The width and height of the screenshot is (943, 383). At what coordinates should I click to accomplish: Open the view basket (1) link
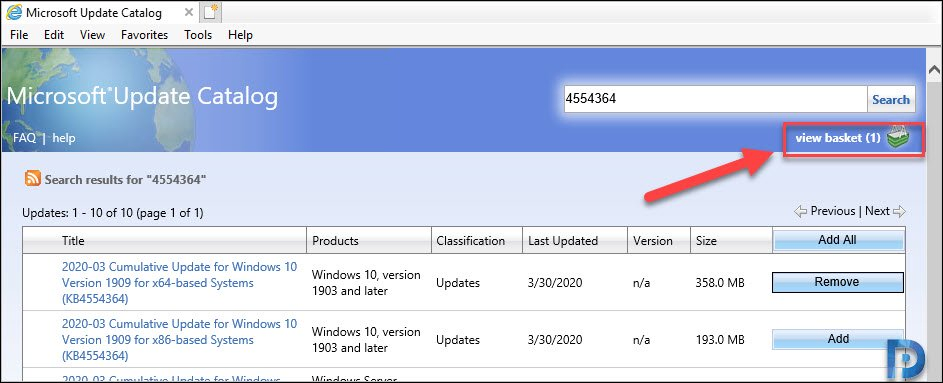(x=838, y=138)
